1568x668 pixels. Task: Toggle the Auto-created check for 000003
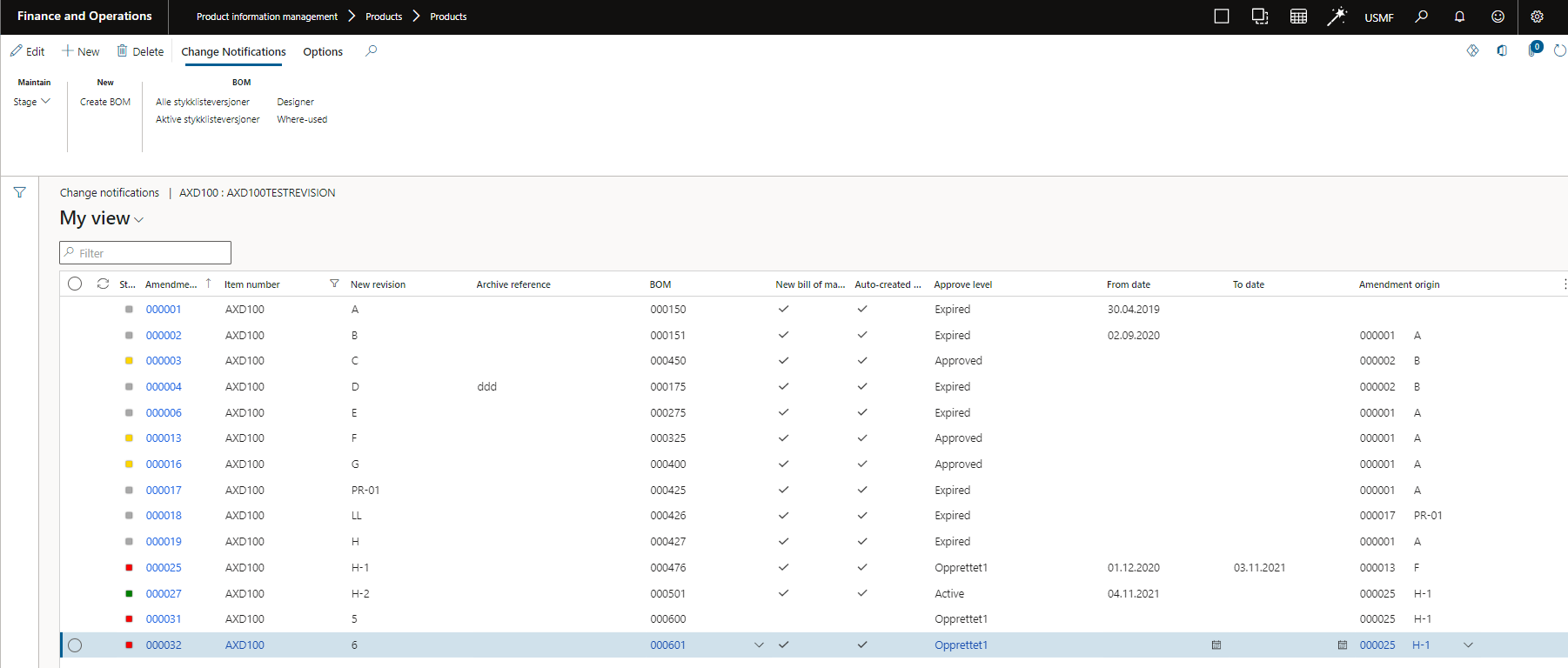[x=862, y=360]
